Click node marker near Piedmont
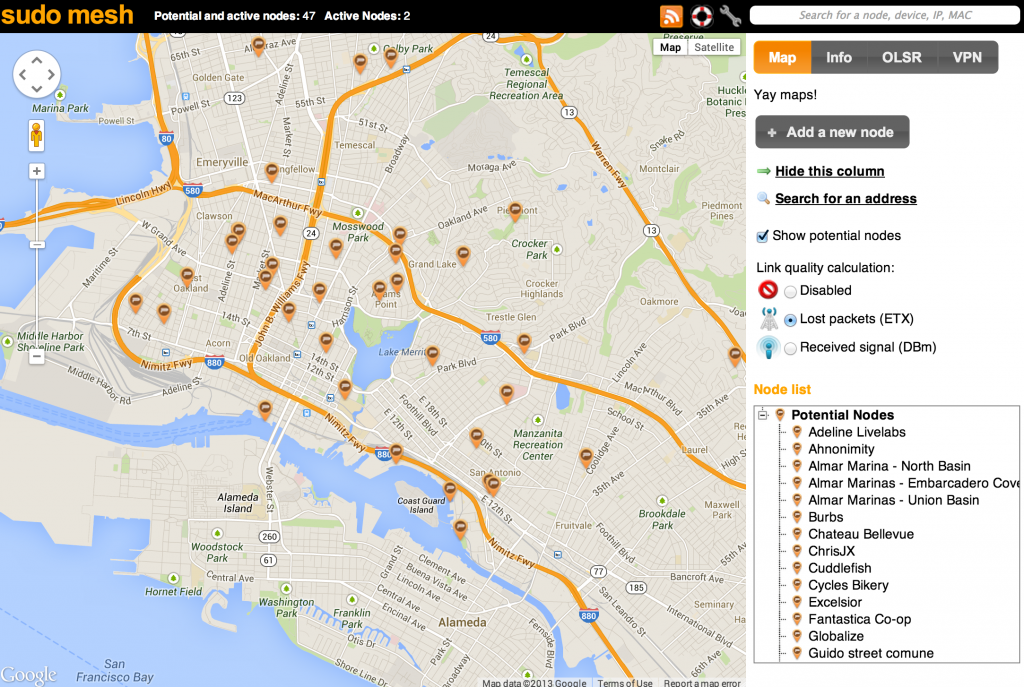Viewport: 1024px width, 687px height. point(515,211)
